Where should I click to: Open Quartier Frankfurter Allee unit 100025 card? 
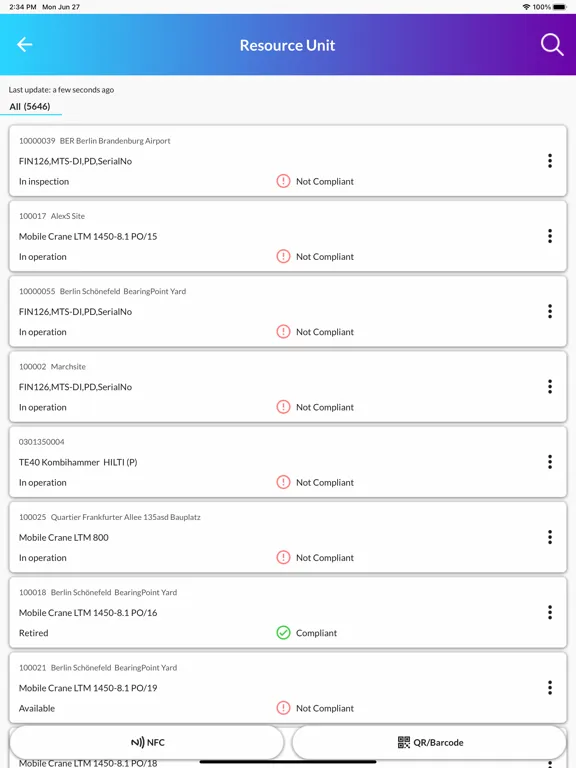click(x=288, y=537)
